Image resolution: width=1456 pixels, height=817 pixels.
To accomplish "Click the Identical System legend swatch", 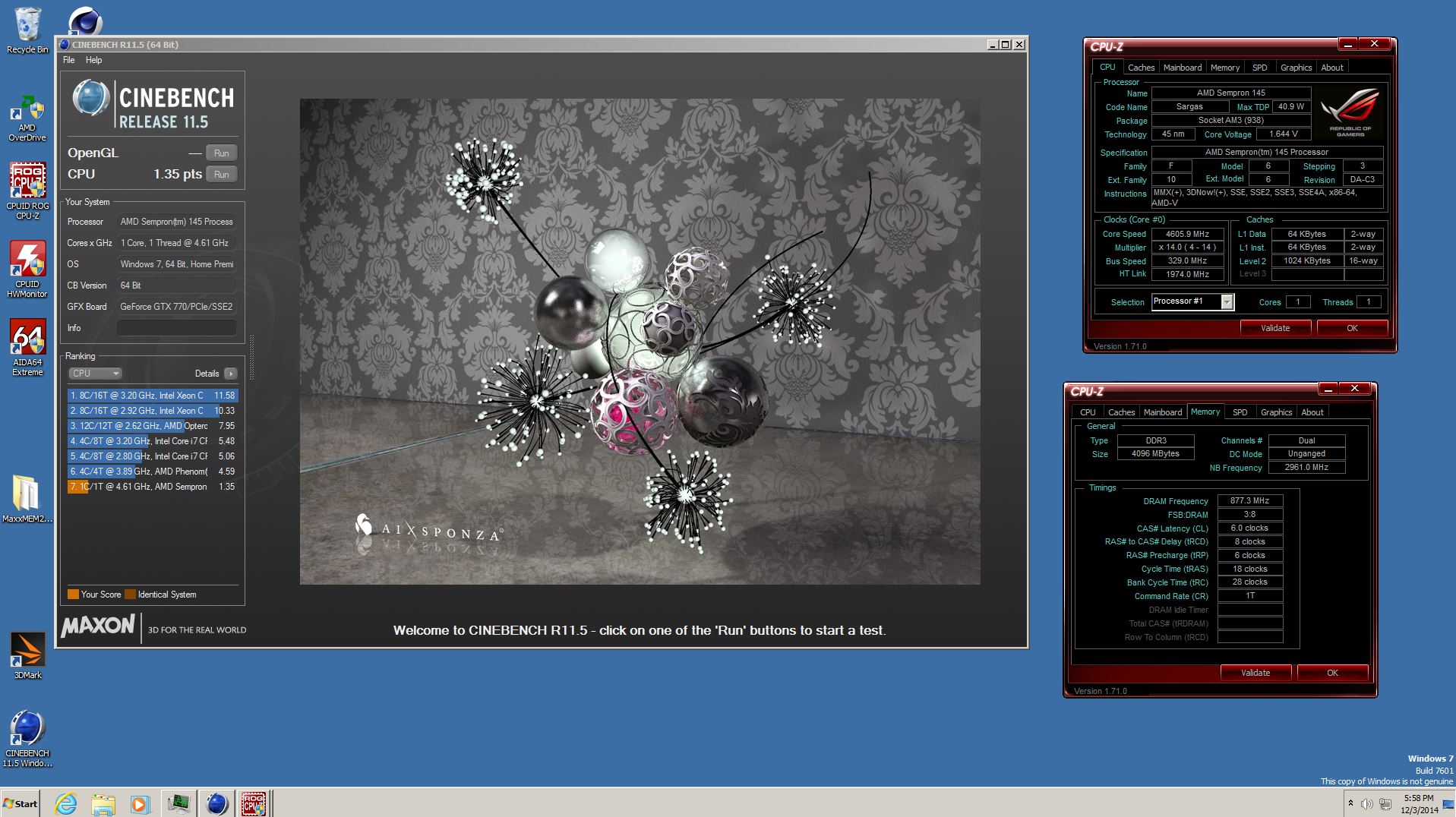I will click(x=130, y=595).
